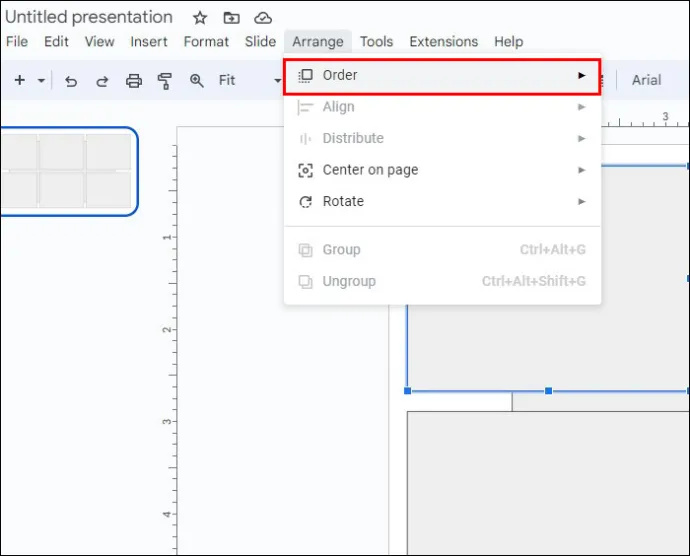Click the Redo icon
Screen dimensions: 690x556
[x=102, y=81]
